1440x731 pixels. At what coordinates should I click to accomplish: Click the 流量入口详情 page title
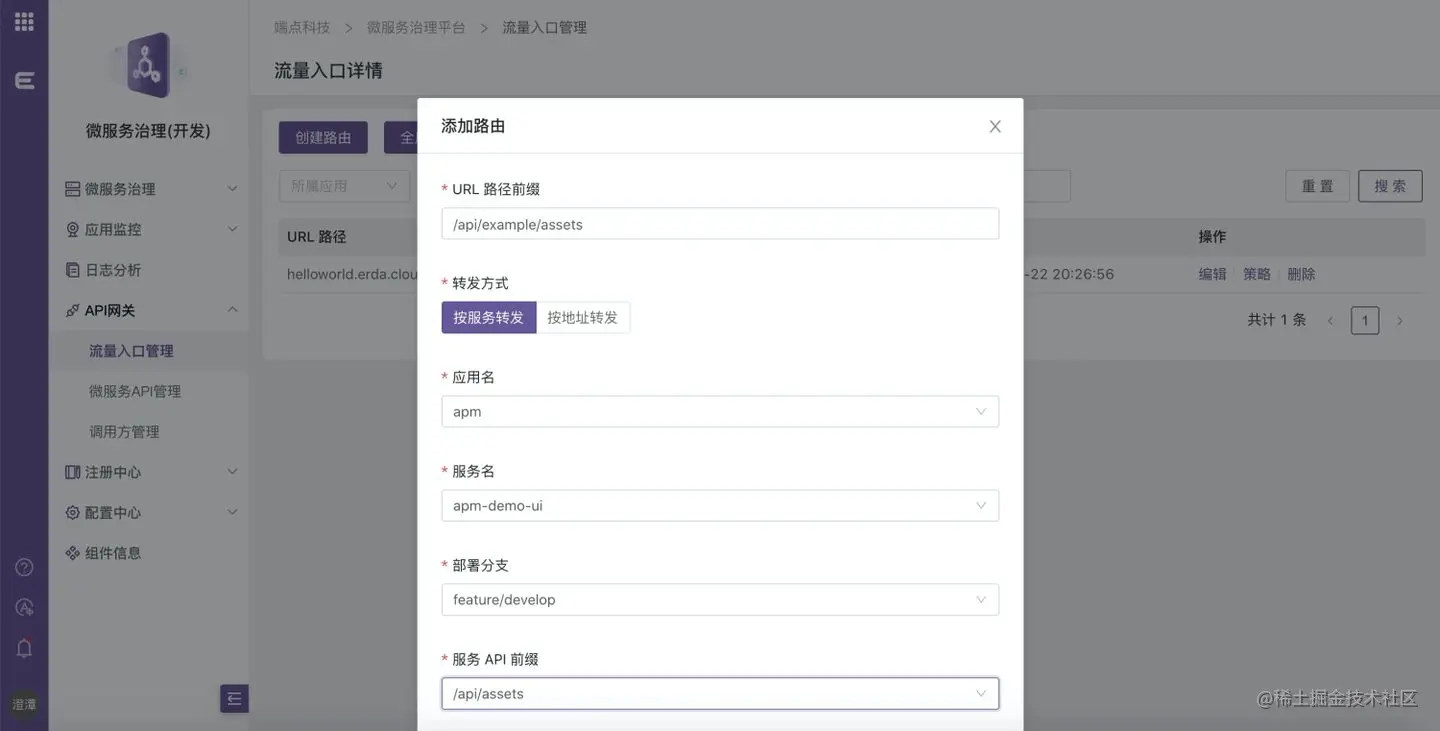tap(328, 71)
